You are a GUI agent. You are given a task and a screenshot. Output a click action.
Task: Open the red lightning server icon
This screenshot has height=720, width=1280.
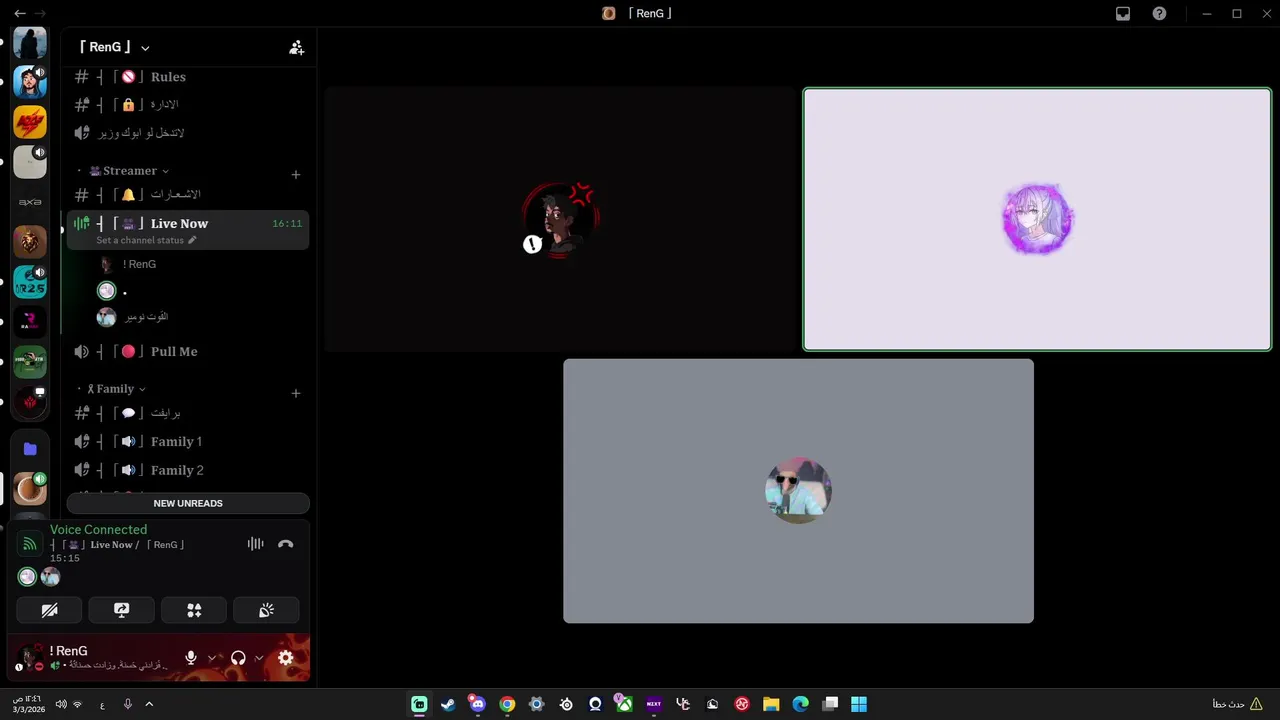pos(30,122)
